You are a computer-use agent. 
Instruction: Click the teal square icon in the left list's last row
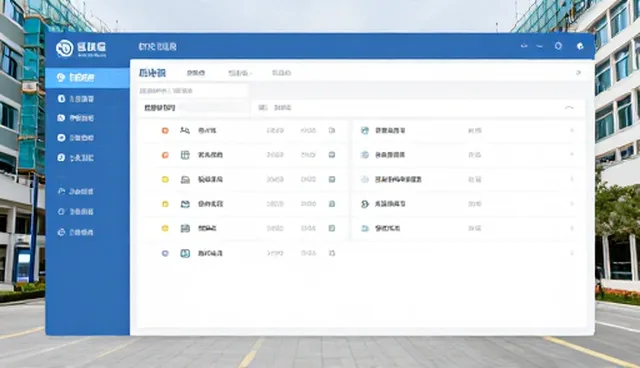(x=185, y=253)
